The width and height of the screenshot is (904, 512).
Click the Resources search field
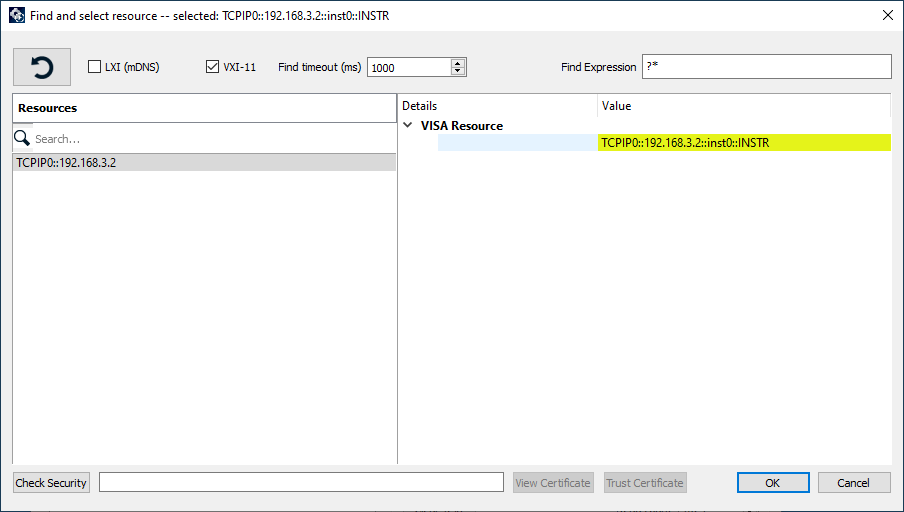pyautogui.click(x=213, y=139)
